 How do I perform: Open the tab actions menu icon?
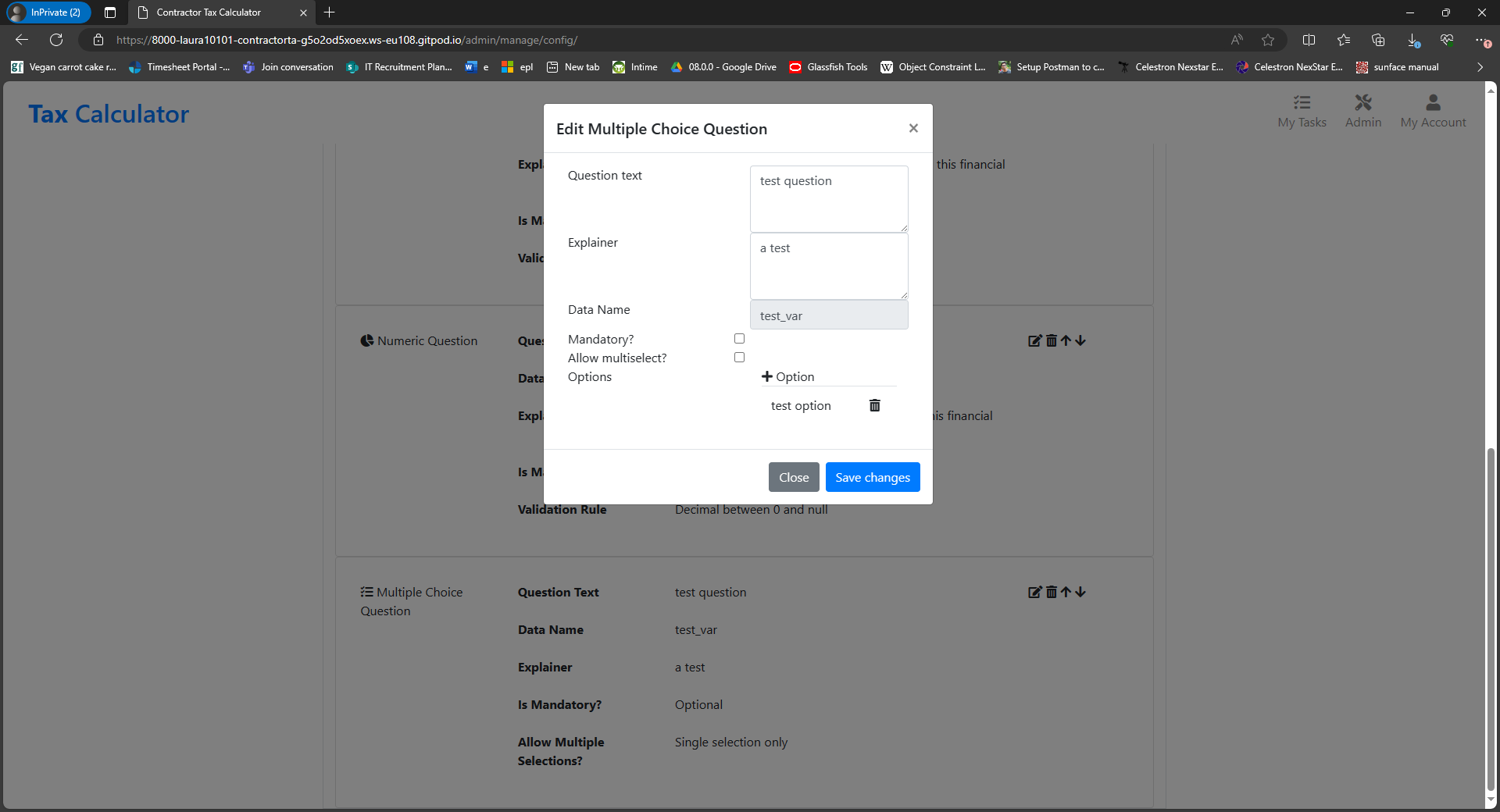click(x=110, y=12)
